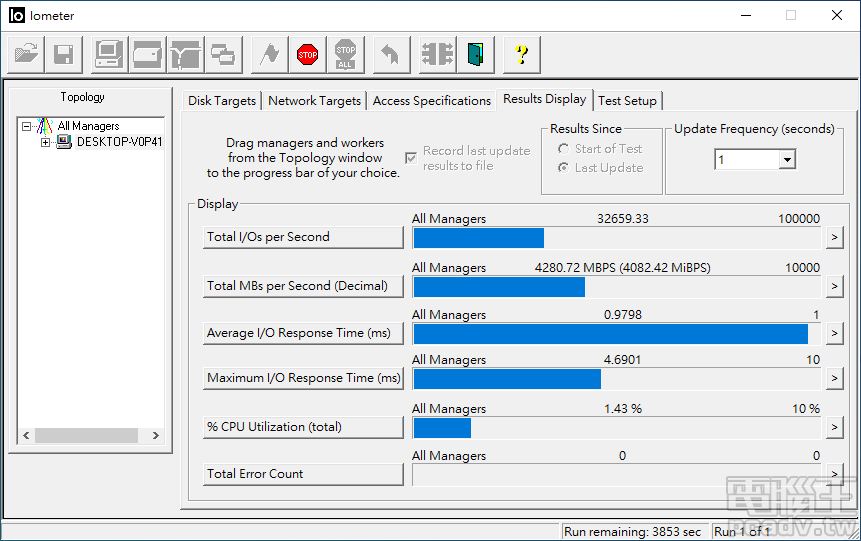Switch to Network Targets tab
The width and height of the screenshot is (861, 541).
click(x=315, y=101)
